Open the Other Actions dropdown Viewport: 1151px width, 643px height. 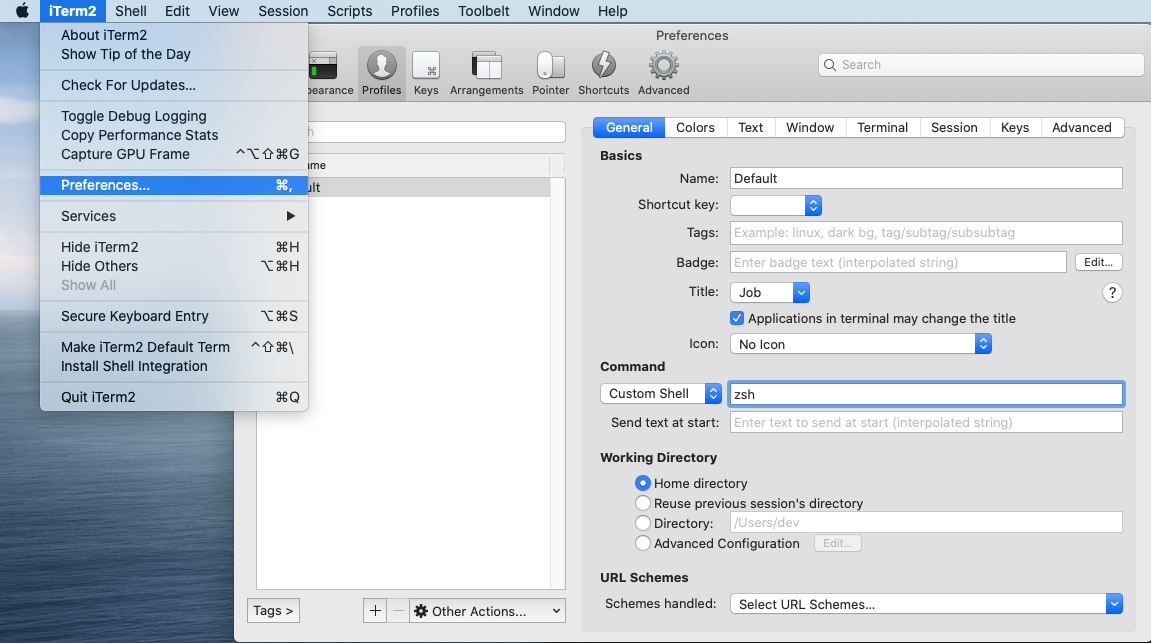point(487,611)
